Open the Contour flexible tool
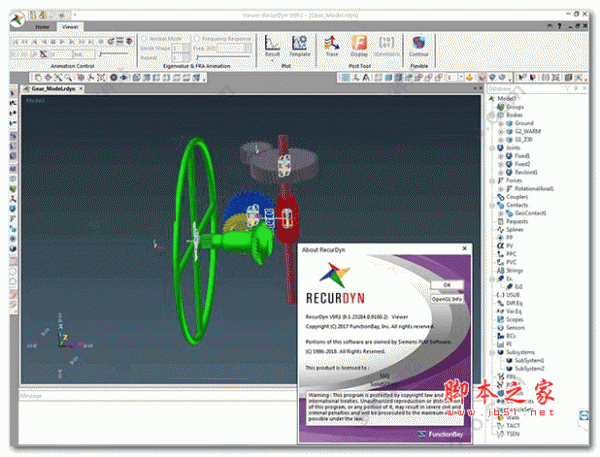The height and width of the screenshot is (457, 600). click(x=419, y=46)
